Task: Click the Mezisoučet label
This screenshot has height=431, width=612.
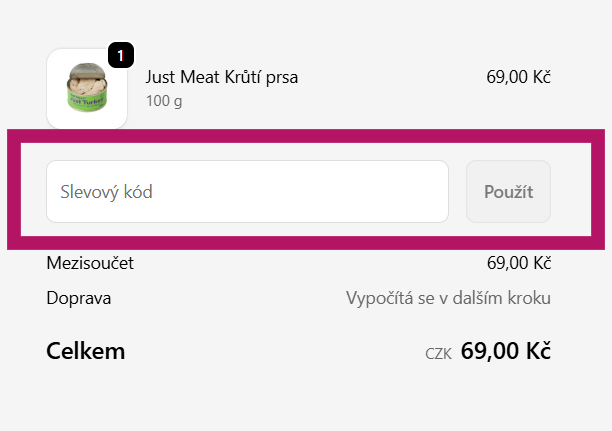Action: [90, 263]
